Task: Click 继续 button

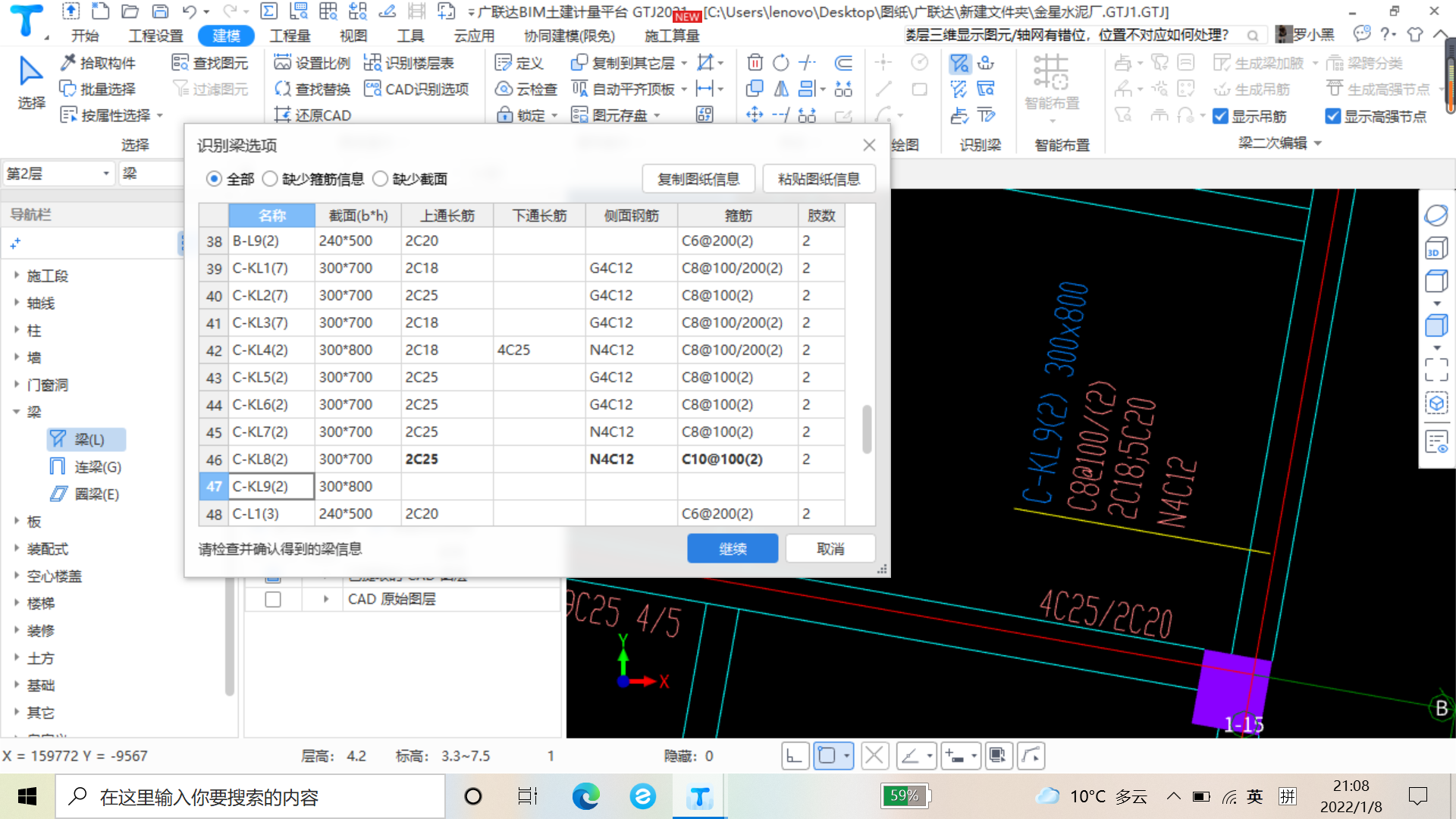Action: 733,548
